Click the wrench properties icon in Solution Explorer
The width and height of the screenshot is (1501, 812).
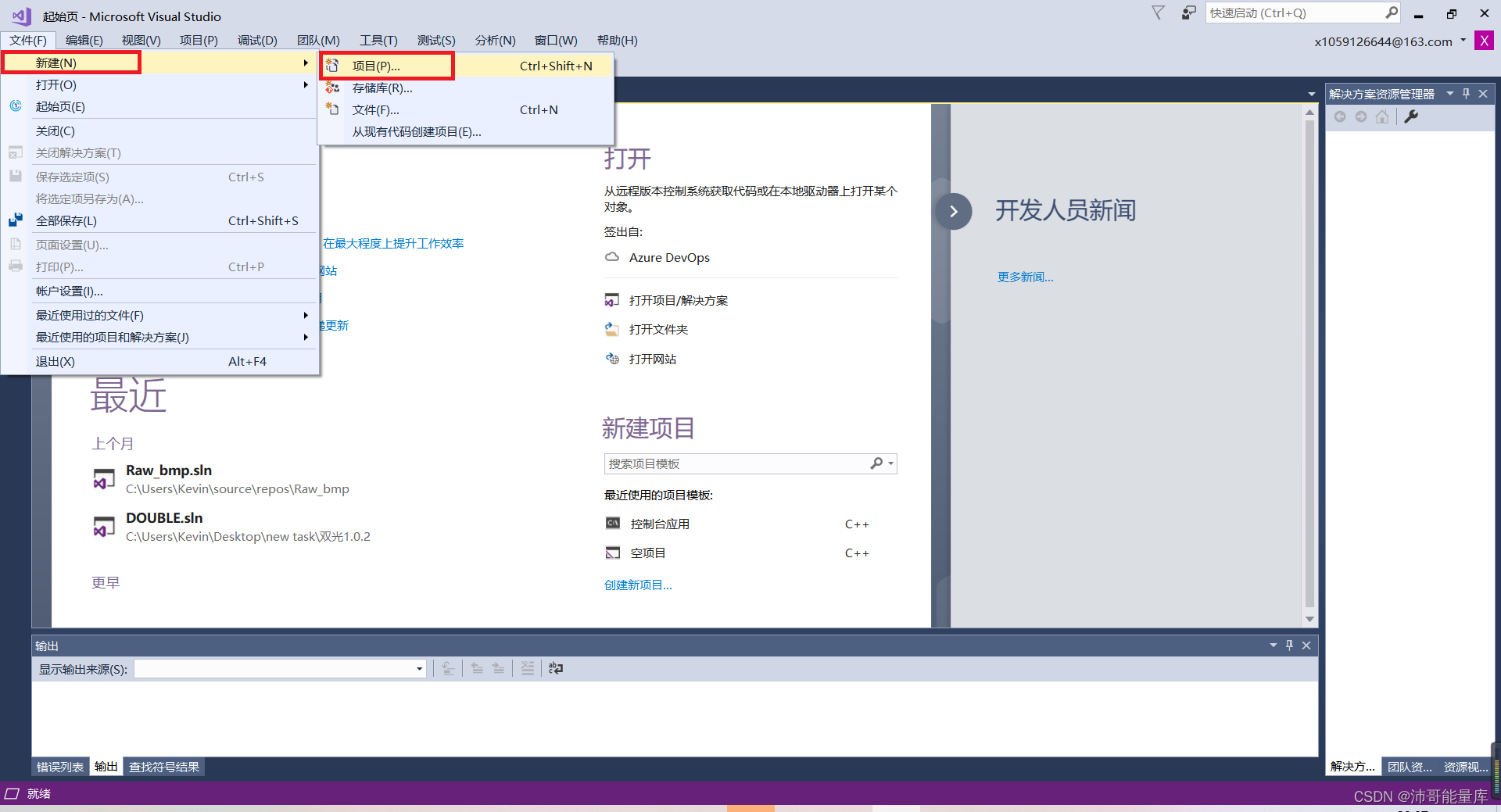coord(1411,116)
